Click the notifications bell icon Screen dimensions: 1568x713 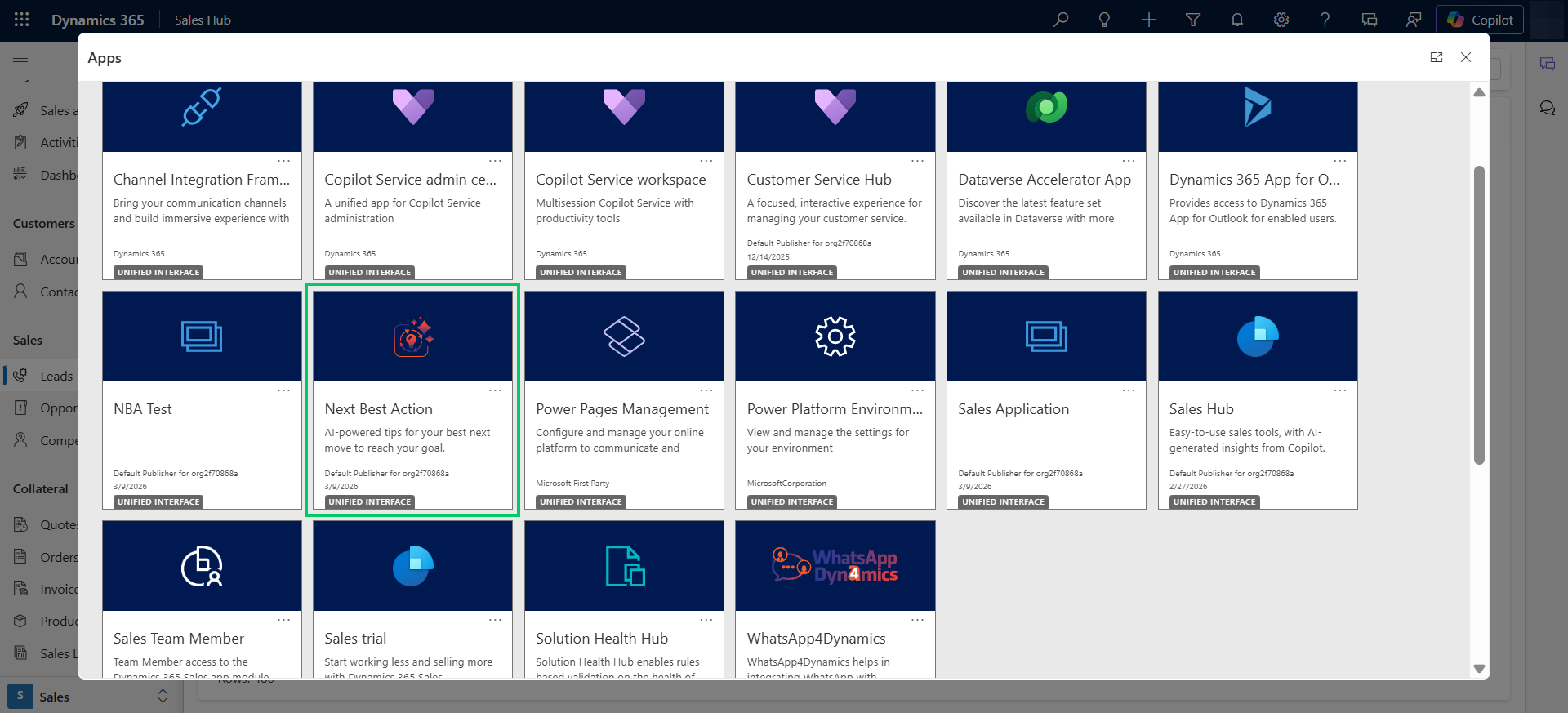pyautogui.click(x=1237, y=20)
